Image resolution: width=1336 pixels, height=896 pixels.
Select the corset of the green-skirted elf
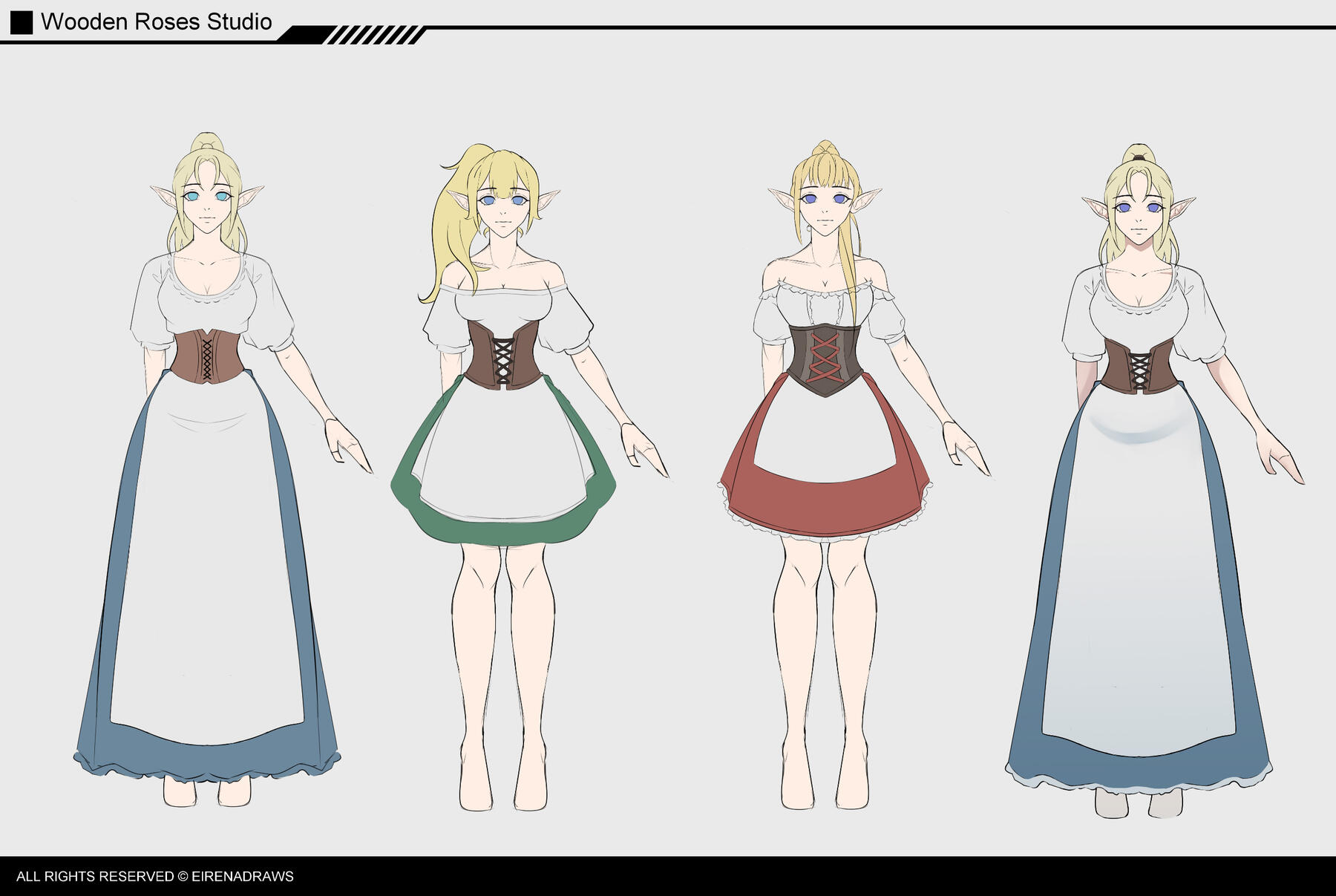tap(502, 354)
